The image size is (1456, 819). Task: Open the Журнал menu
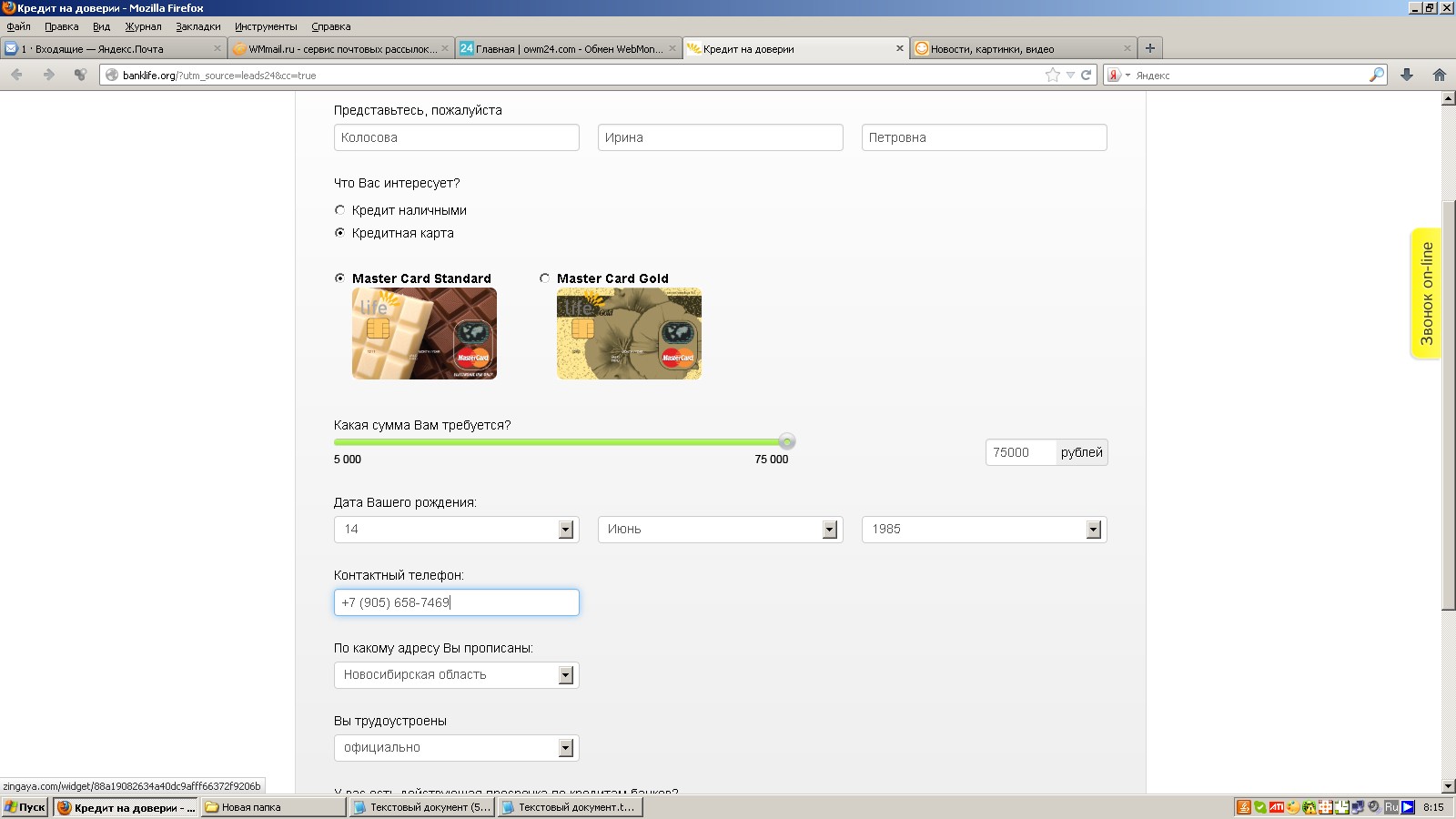point(143,26)
